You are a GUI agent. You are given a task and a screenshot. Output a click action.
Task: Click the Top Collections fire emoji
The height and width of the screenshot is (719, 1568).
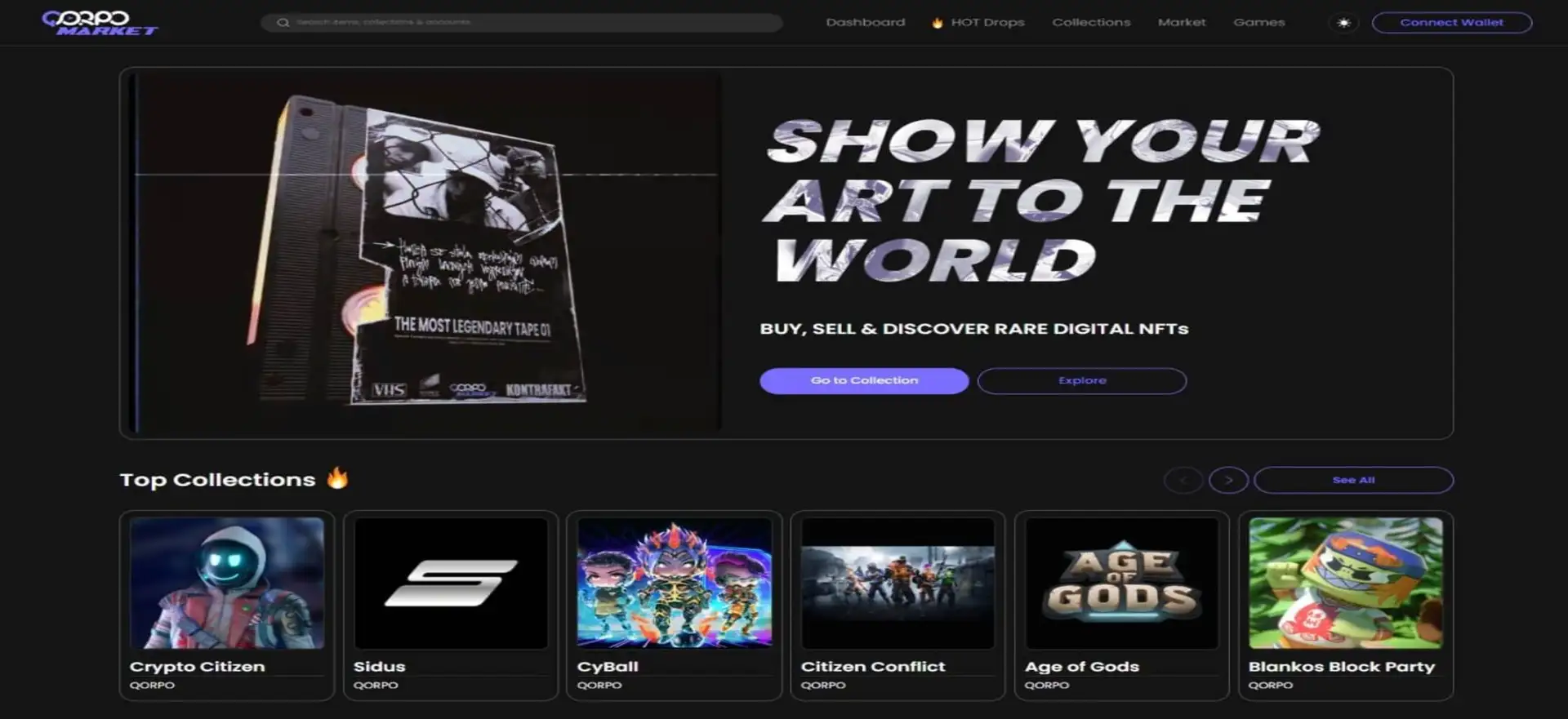pyautogui.click(x=337, y=478)
